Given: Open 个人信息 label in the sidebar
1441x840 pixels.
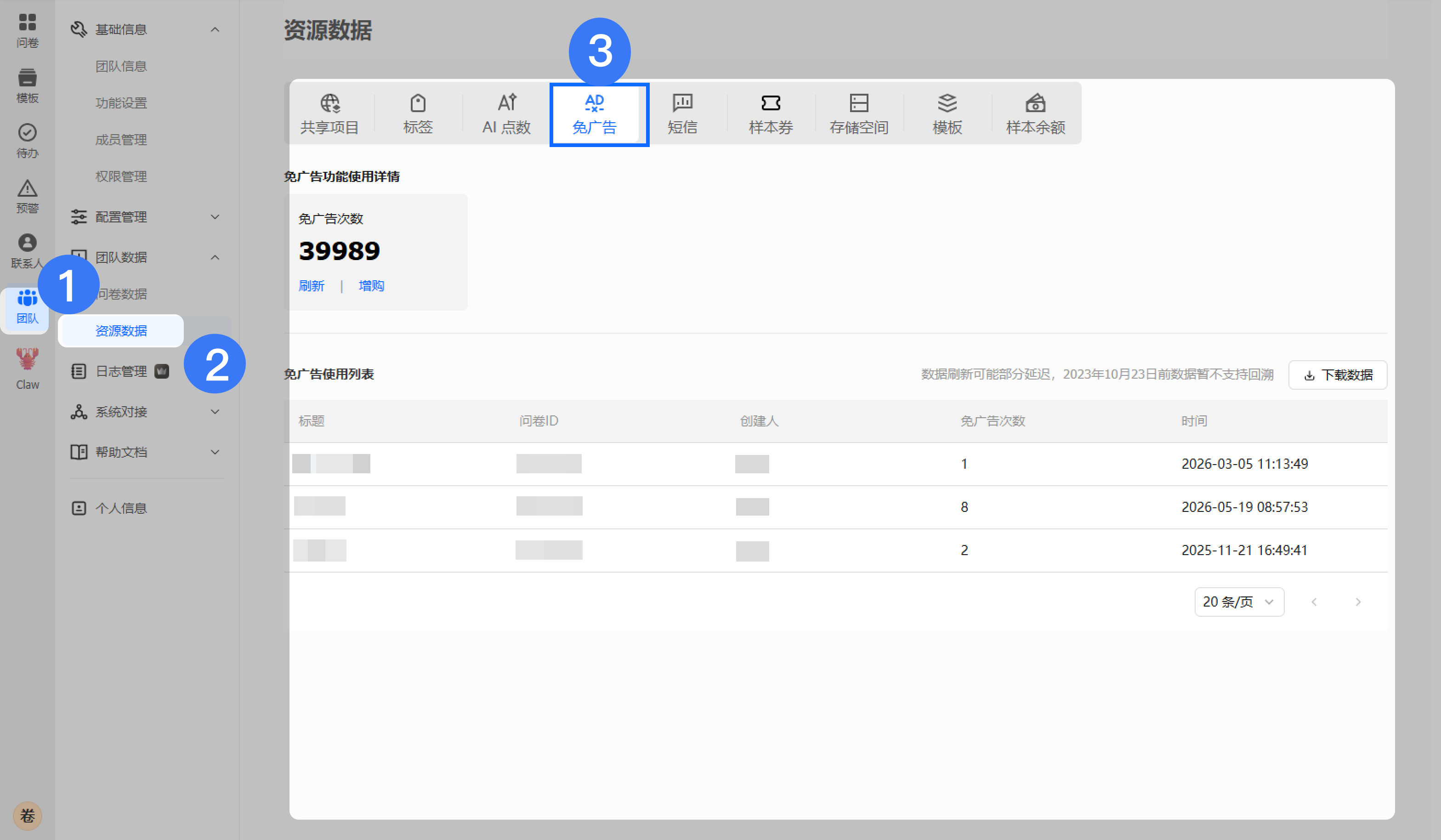Looking at the screenshot, I should (x=121, y=508).
